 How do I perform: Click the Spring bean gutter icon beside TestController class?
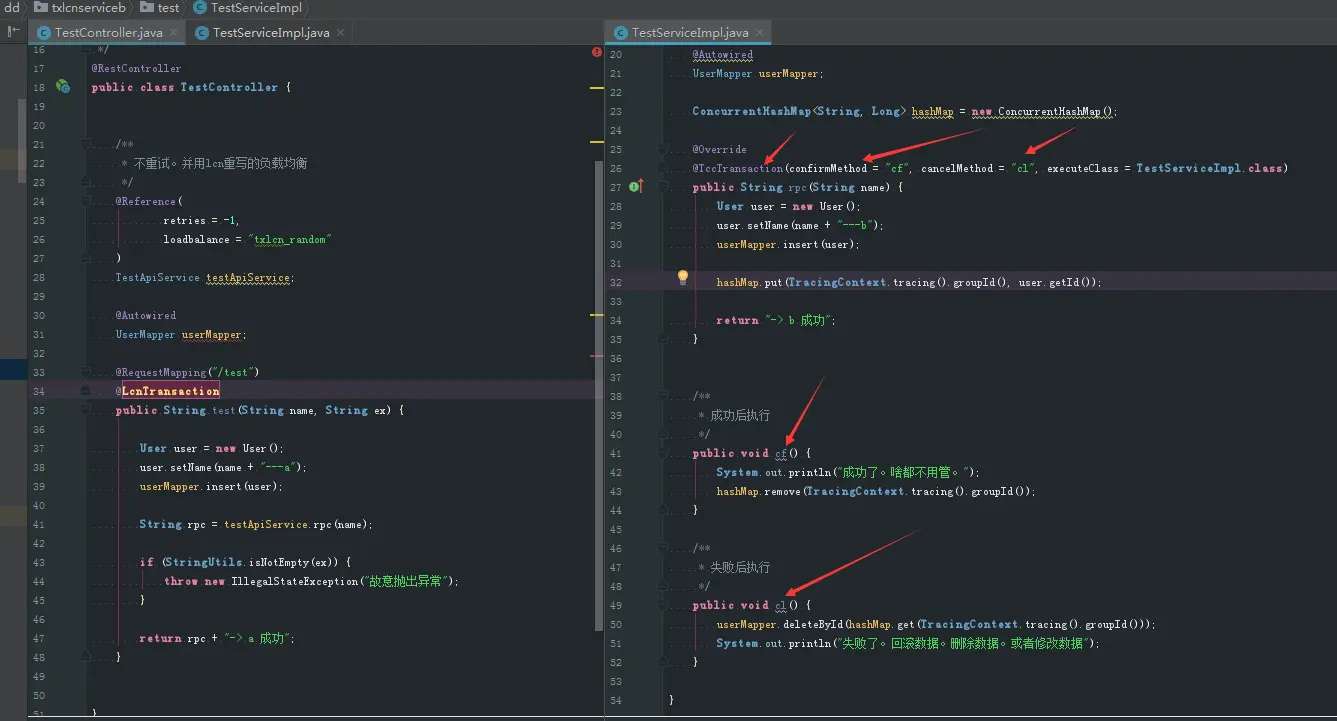[63, 87]
